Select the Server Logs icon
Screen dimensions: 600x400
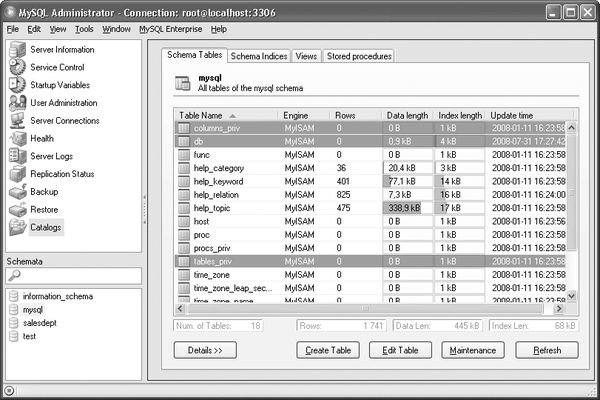click(17, 157)
